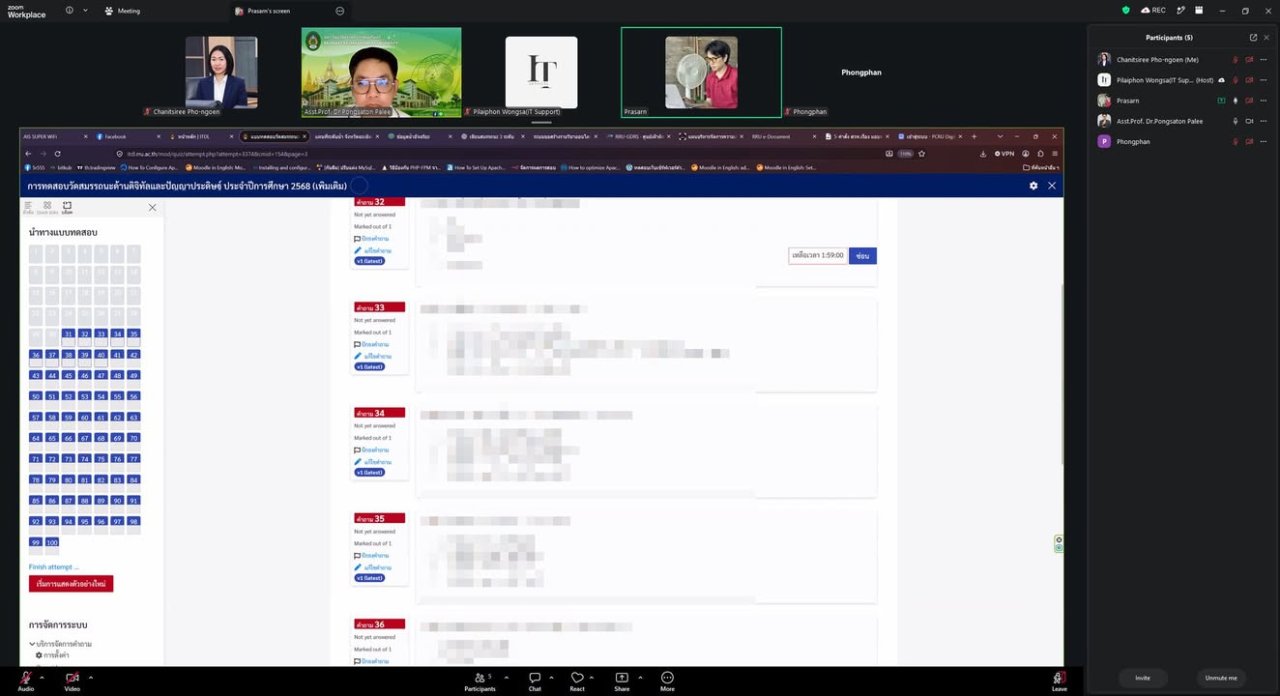The width and height of the screenshot is (1280, 696).
Task: Click the Finish attempt link
Action: click(x=53, y=567)
